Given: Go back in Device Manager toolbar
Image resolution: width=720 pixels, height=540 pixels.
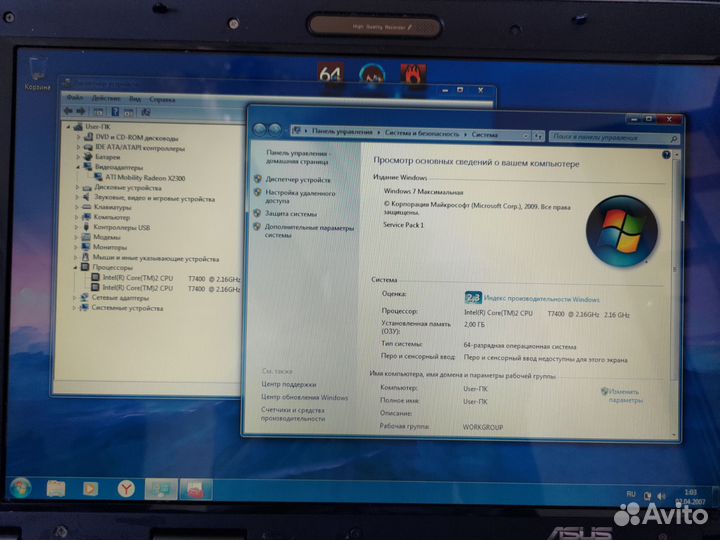Looking at the screenshot, I should [x=68, y=111].
